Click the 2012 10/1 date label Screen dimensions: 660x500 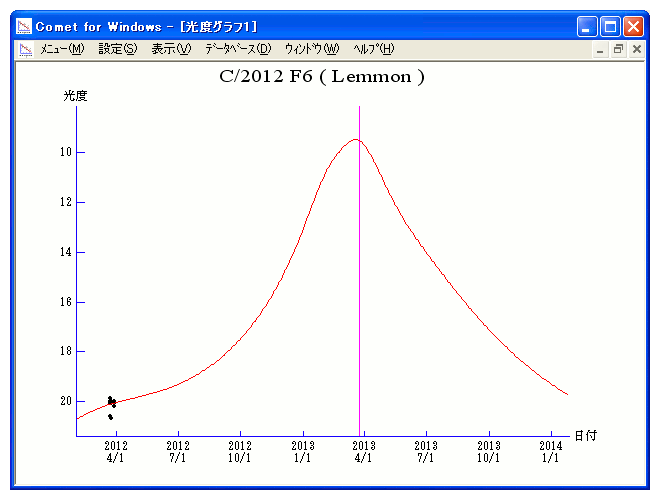click(240, 452)
